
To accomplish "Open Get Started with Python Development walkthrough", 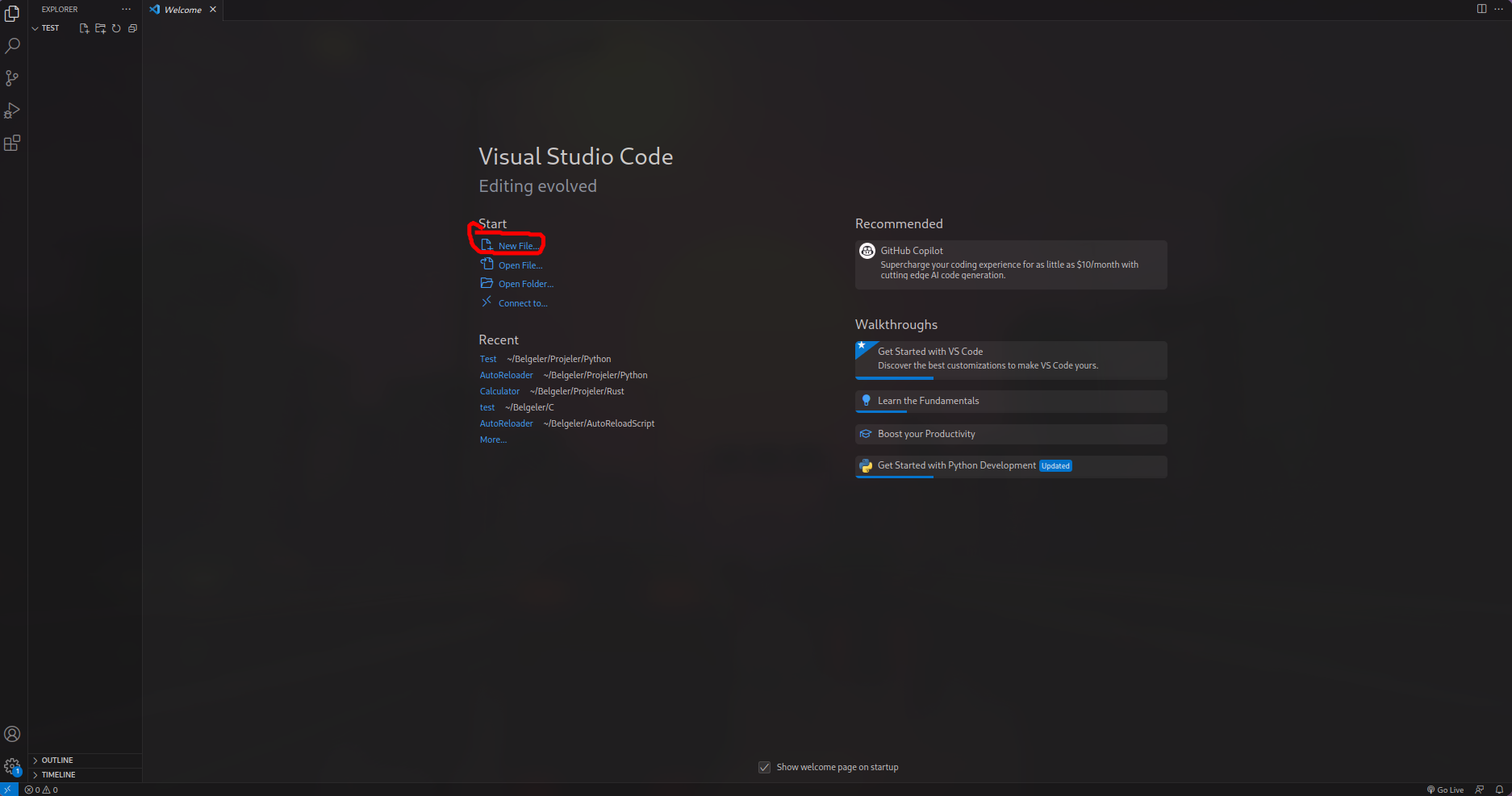I will coord(1011,466).
